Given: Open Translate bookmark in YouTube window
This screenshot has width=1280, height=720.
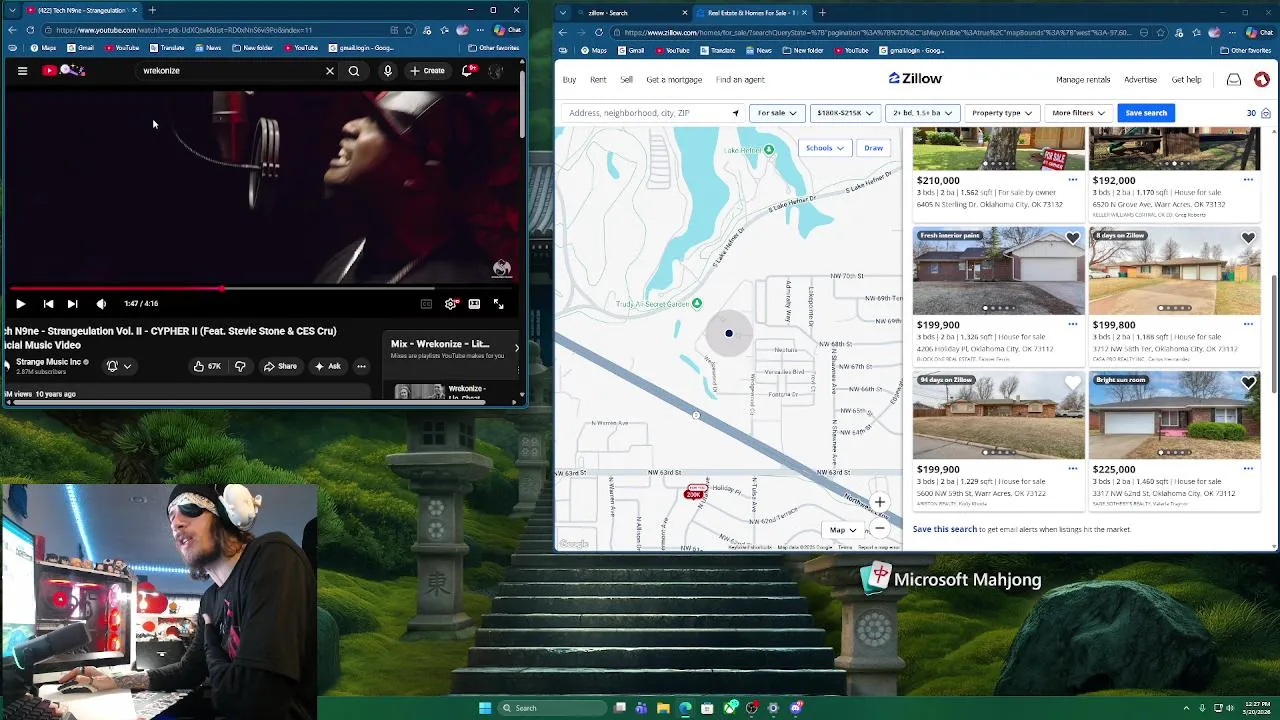Looking at the screenshot, I should pyautogui.click(x=167, y=48).
